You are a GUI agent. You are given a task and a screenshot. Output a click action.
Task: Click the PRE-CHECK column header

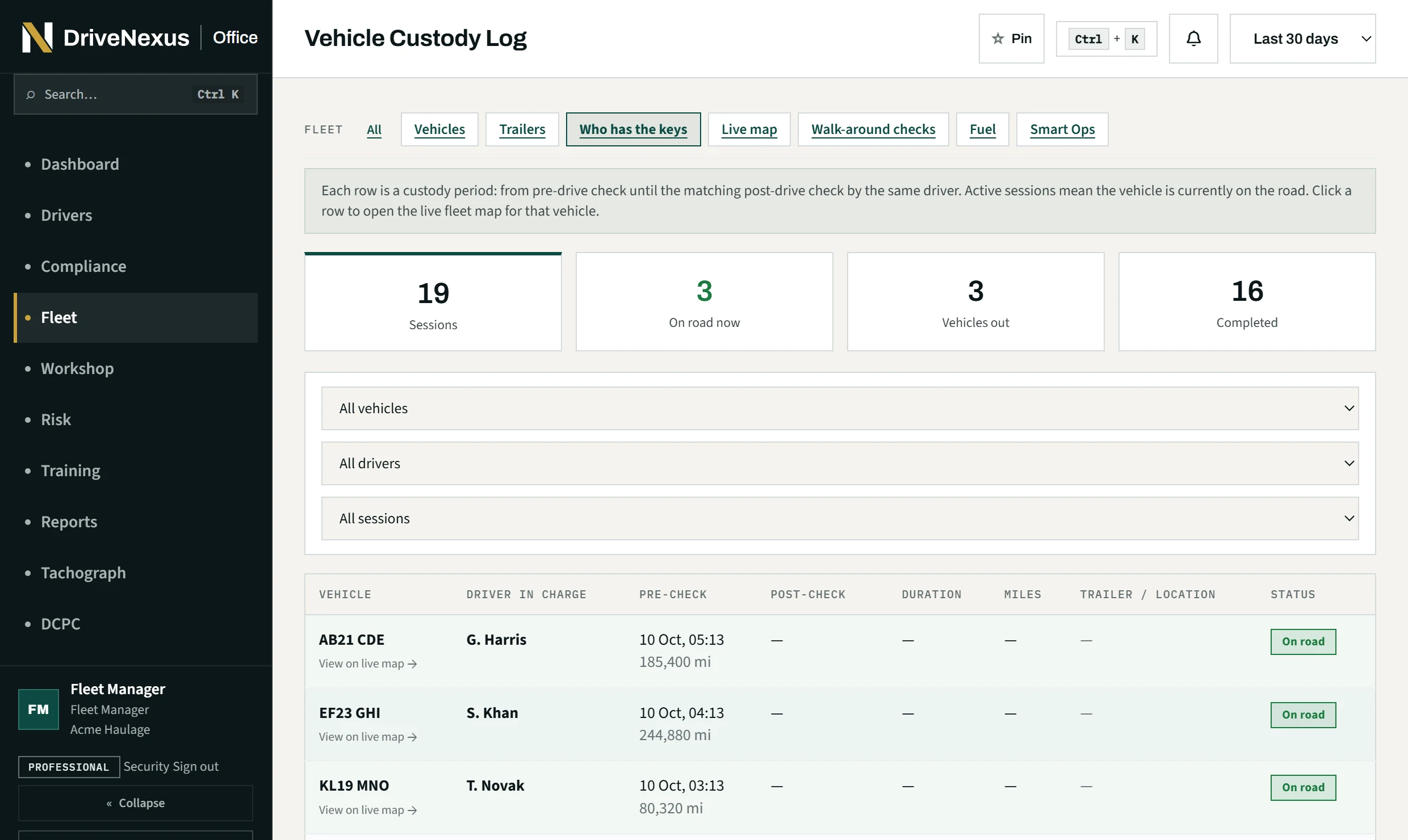click(673, 594)
